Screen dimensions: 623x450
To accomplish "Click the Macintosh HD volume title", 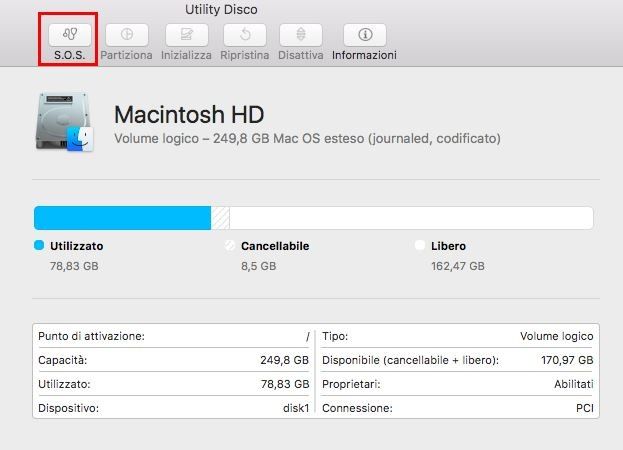I will tap(189, 114).
